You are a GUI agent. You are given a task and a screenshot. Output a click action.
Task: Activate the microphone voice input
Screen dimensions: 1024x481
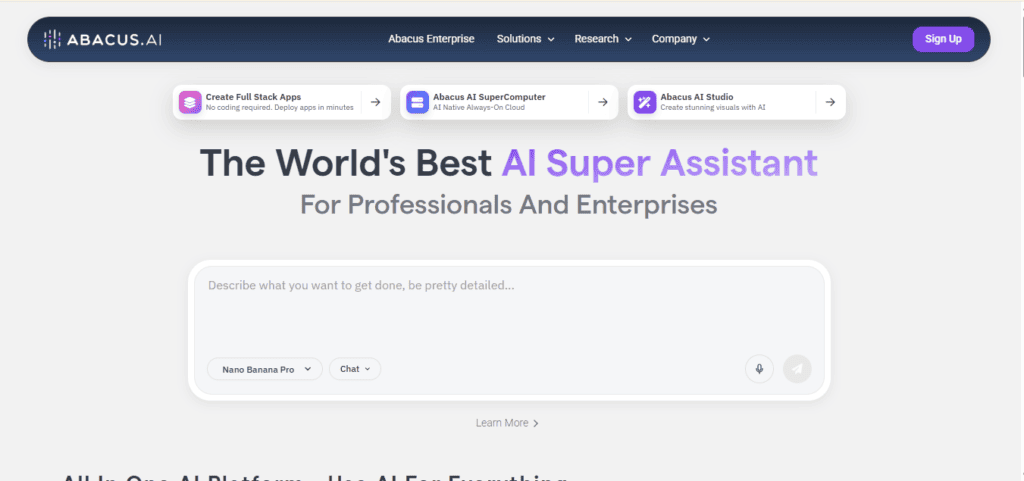pos(760,369)
